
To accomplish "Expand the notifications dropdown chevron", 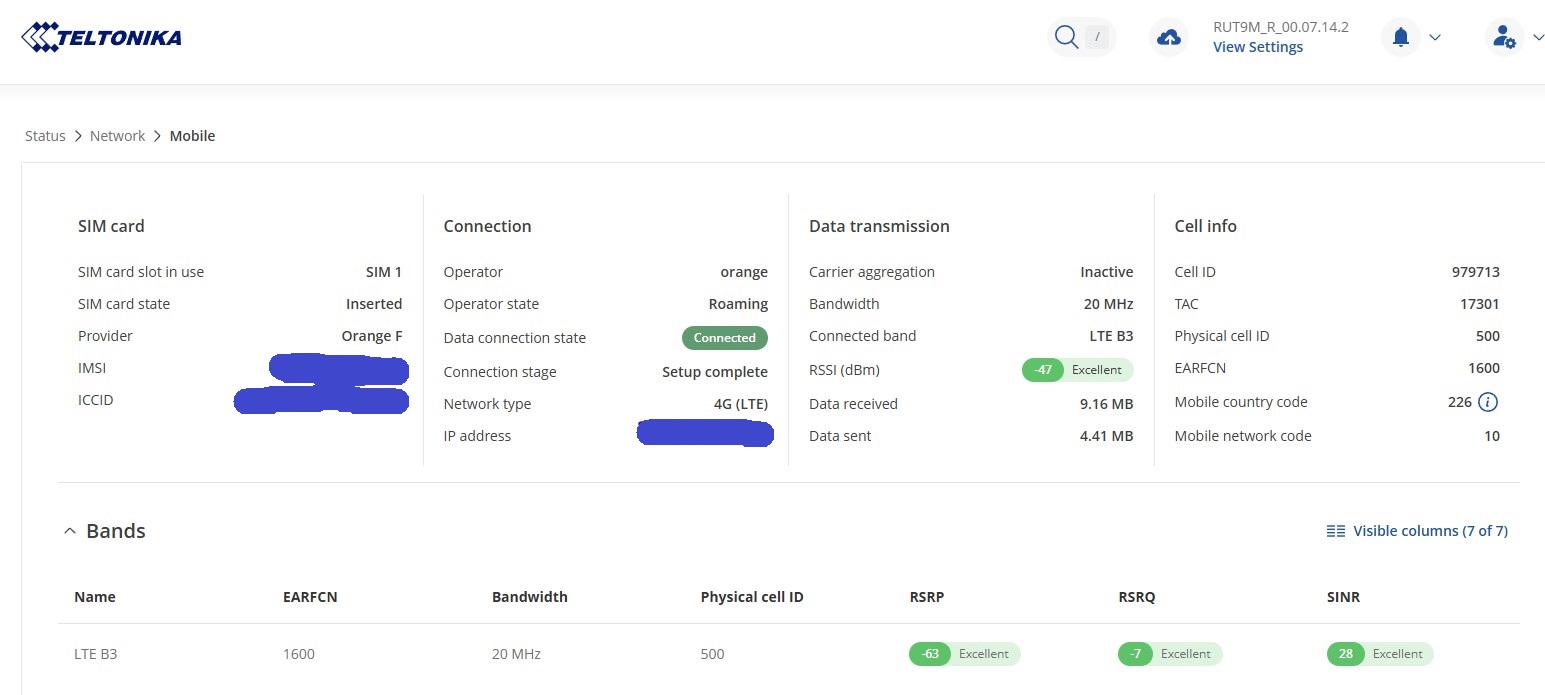I will pos(1435,38).
